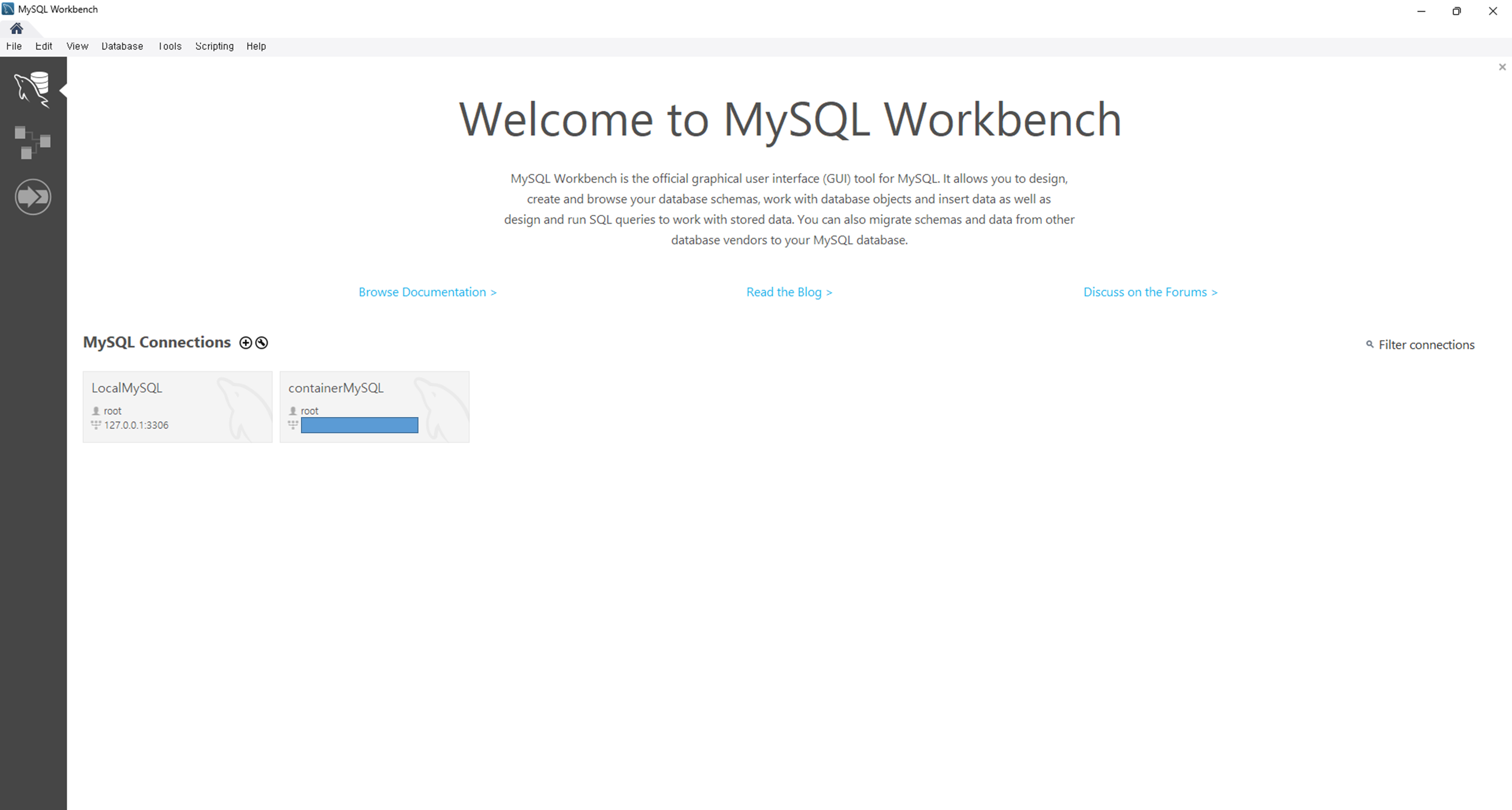Add a new MySQL connection

[x=246, y=343]
